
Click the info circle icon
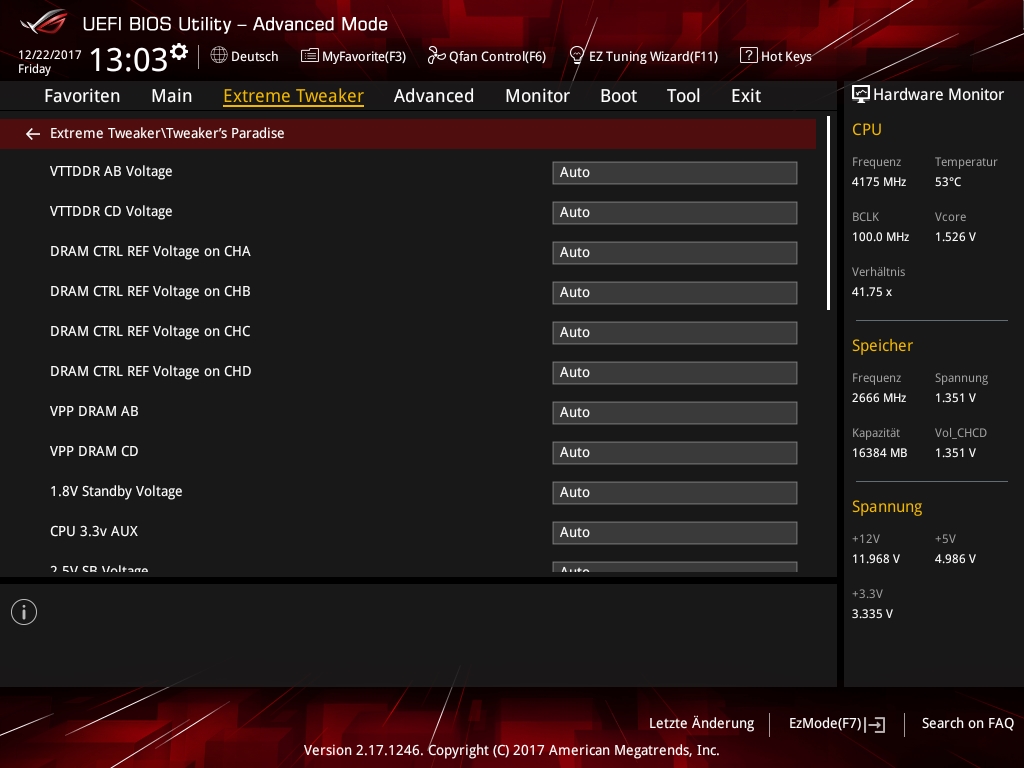(x=24, y=612)
